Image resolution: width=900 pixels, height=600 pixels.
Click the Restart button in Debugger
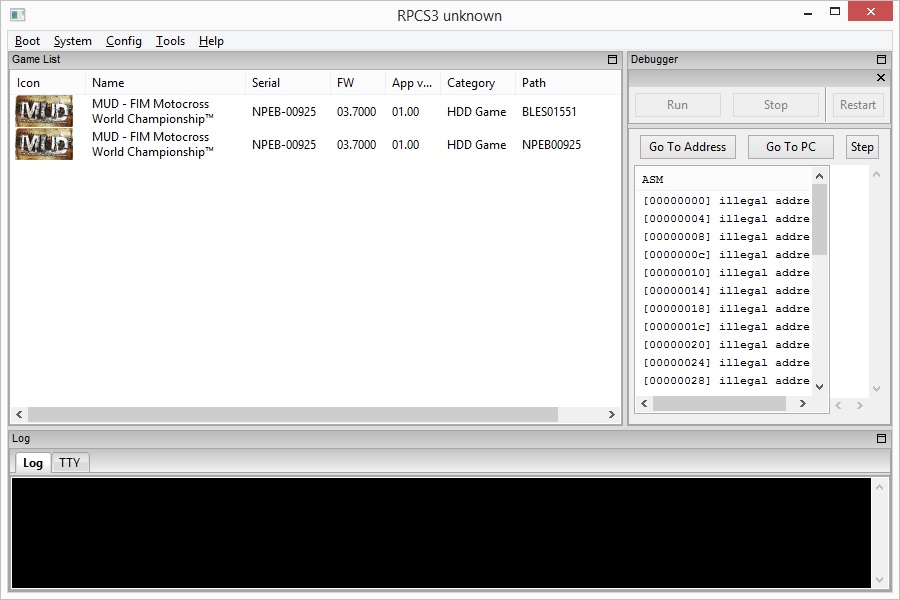coord(858,105)
